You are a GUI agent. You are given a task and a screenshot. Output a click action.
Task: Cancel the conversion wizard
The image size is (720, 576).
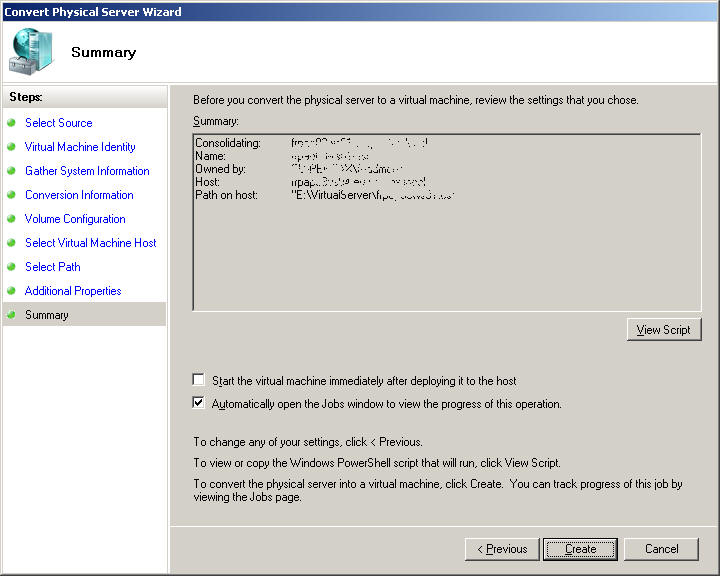(661, 549)
